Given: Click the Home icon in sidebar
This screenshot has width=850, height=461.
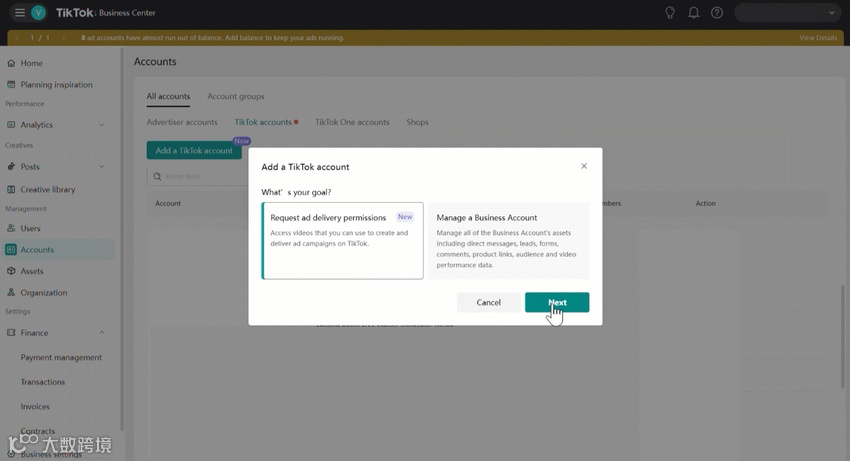Looking at the screenshot, I should point(11,63).
